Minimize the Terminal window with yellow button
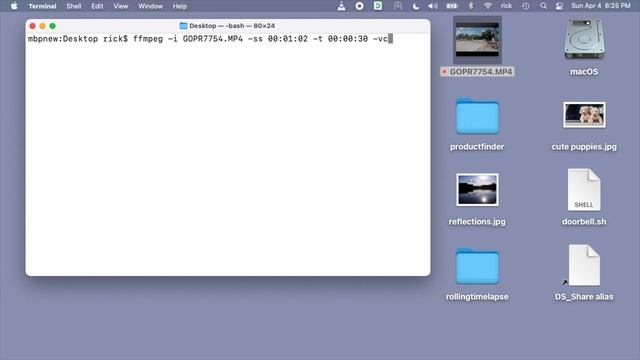This screenshot has height=360, width=640. coord(42,26)
